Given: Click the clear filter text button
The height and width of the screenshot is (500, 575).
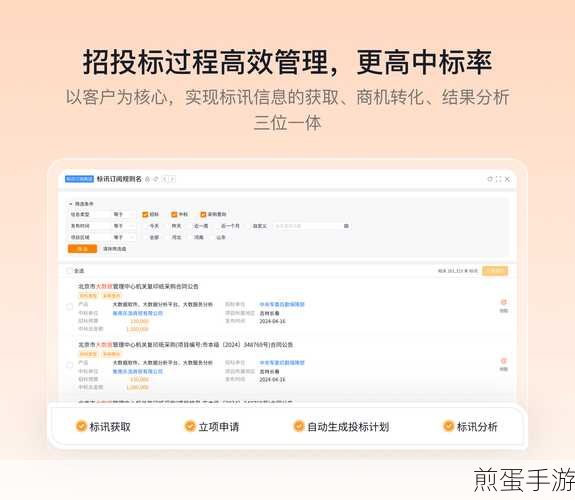Looking at the screenshot, I should click(114, 249).
